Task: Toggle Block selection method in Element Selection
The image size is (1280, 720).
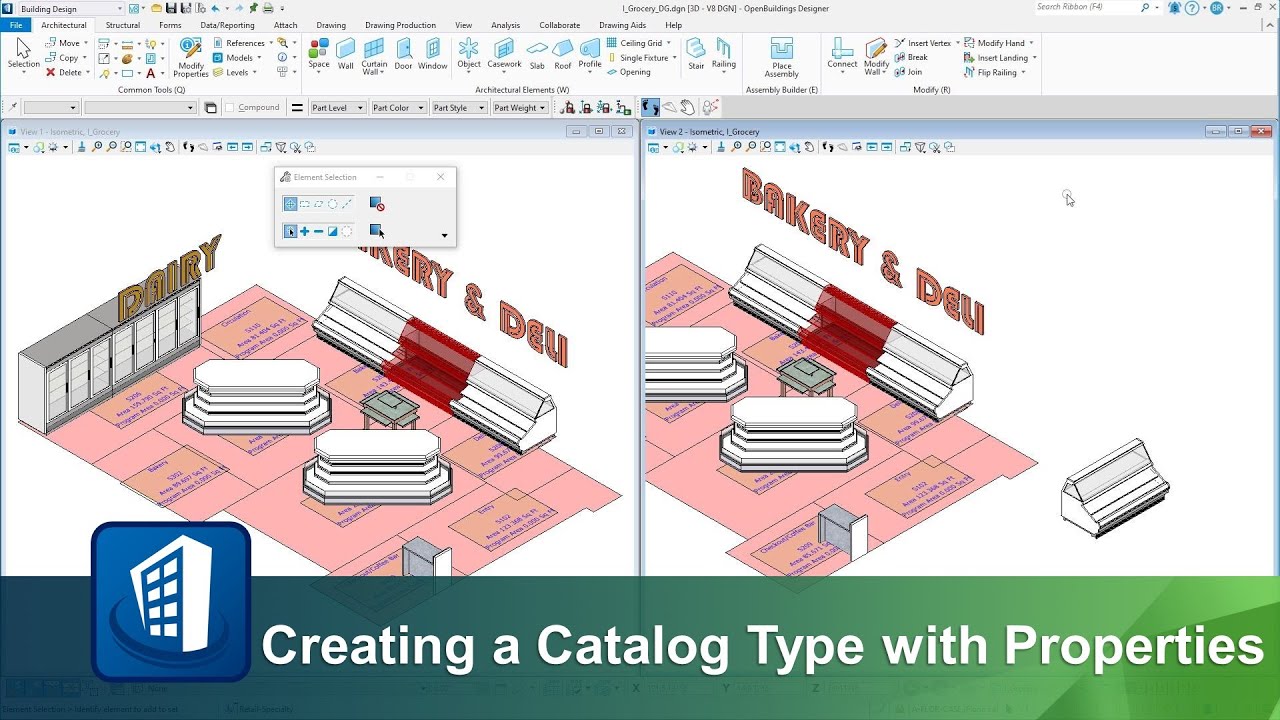Action: pos(304,204)
